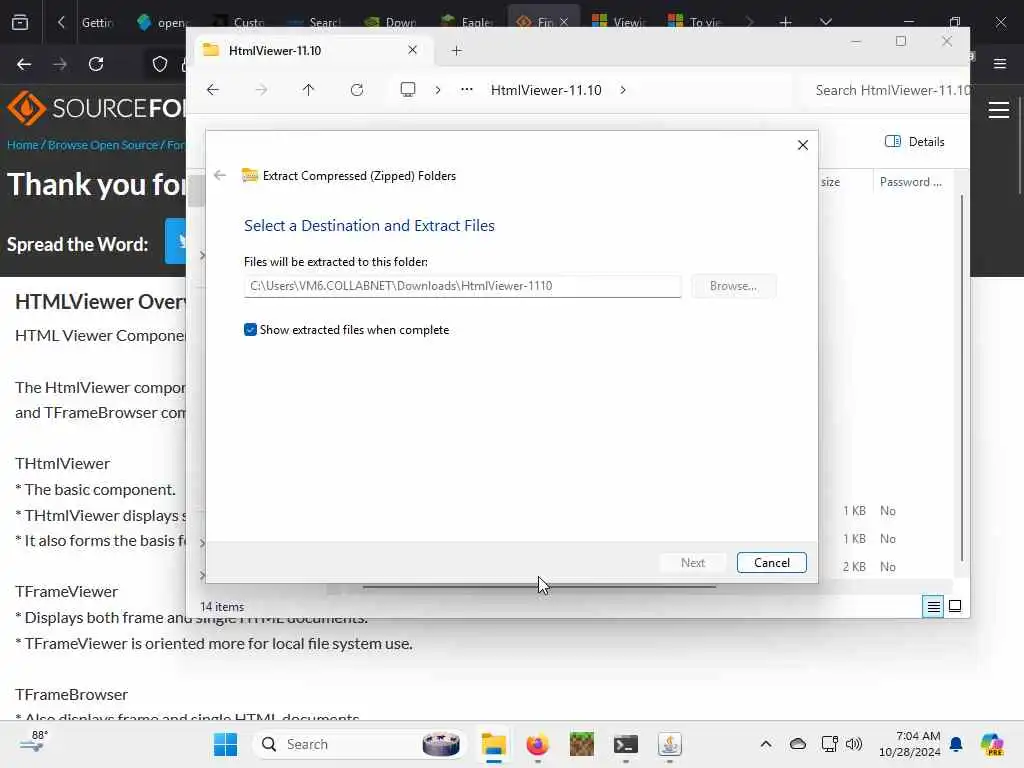Open the weather widget showing 88°
Image resolution: width=1024 pixels, height=768 pixels.
[34, 743]
